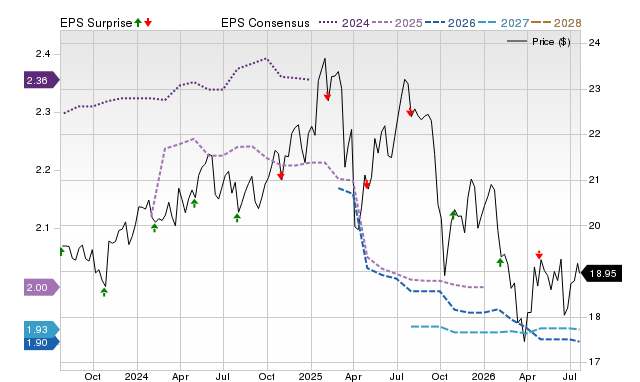Click the red surprise arrow near May 2025
The width and height of the screenshot is (640, 382).
(x=367, y=184)
